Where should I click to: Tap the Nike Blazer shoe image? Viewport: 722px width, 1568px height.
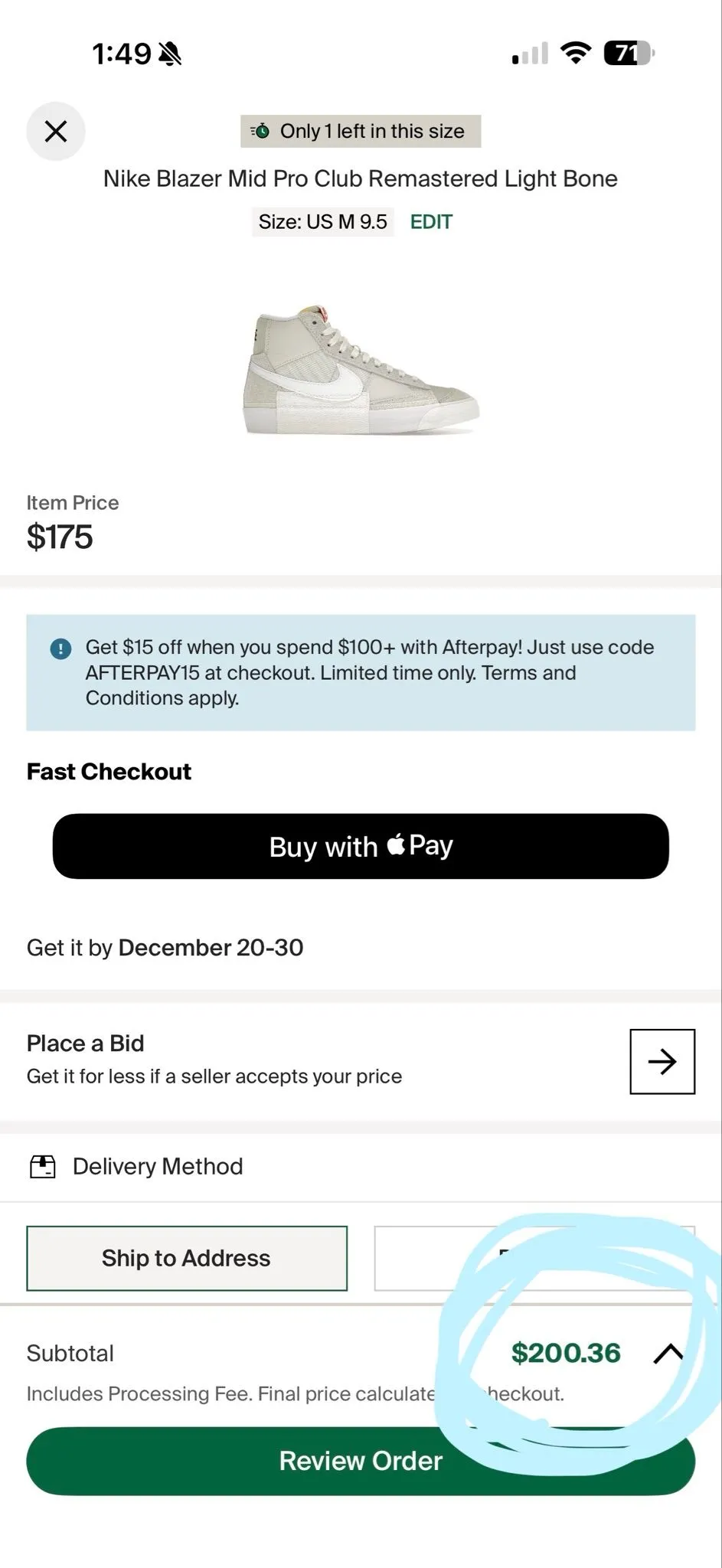pos(361,370)
